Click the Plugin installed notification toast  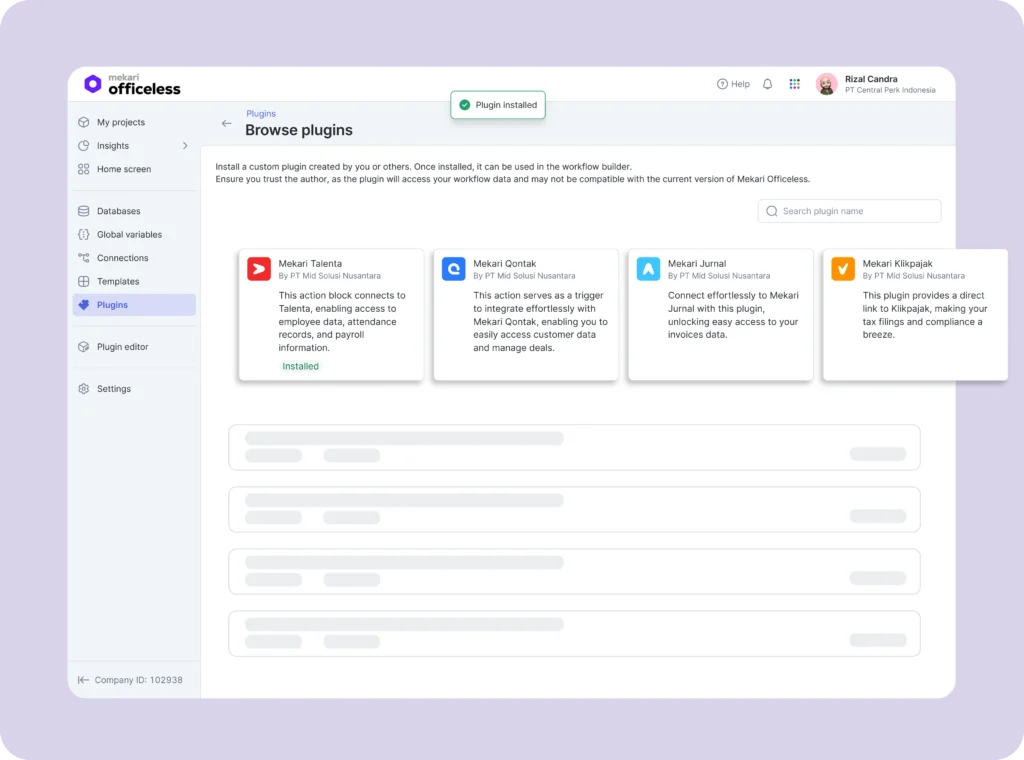pyautogui.click(x=498, y=105)
